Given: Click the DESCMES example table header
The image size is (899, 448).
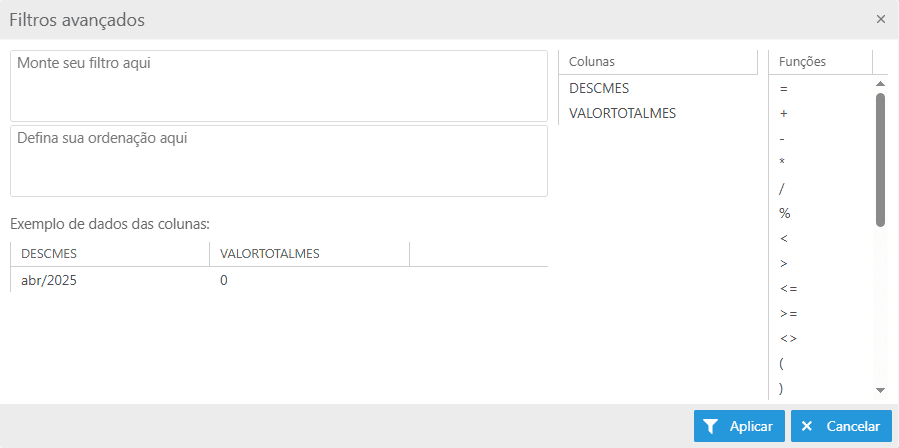Looking at the screenshot, I should tap(49, 254).
